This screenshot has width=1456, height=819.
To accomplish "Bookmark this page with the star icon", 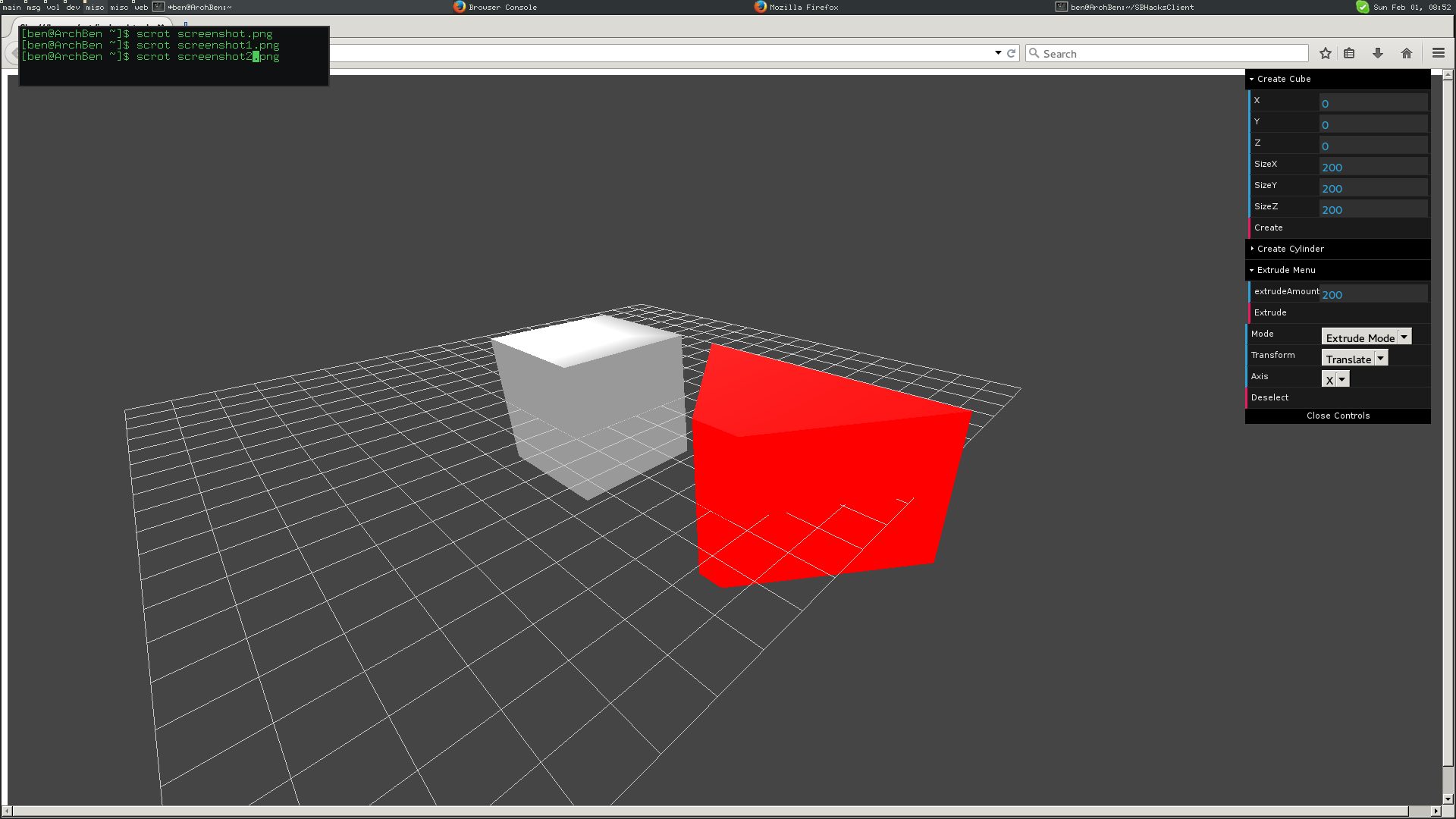I will pos(1325,53).
